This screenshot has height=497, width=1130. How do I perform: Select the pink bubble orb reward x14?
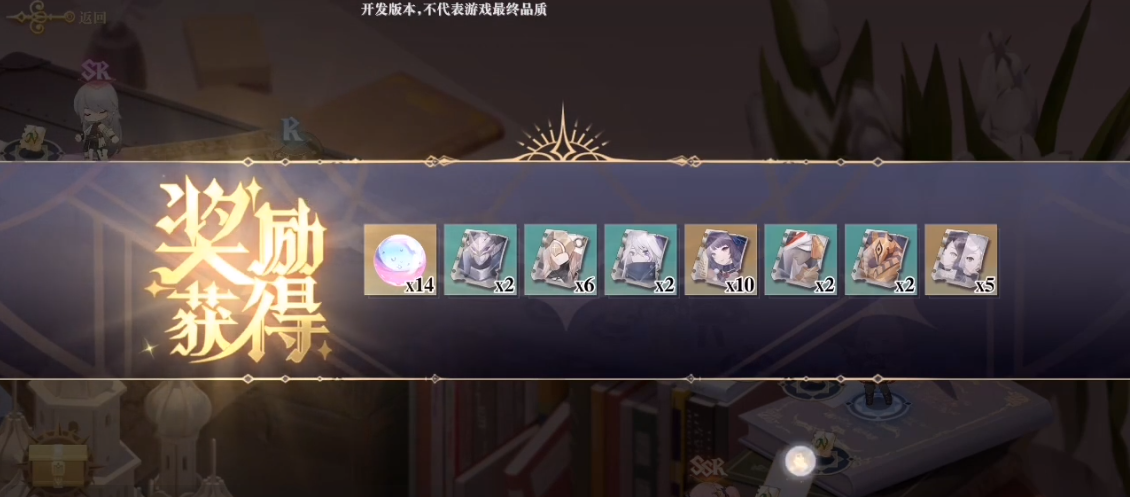tap(400, 259)
